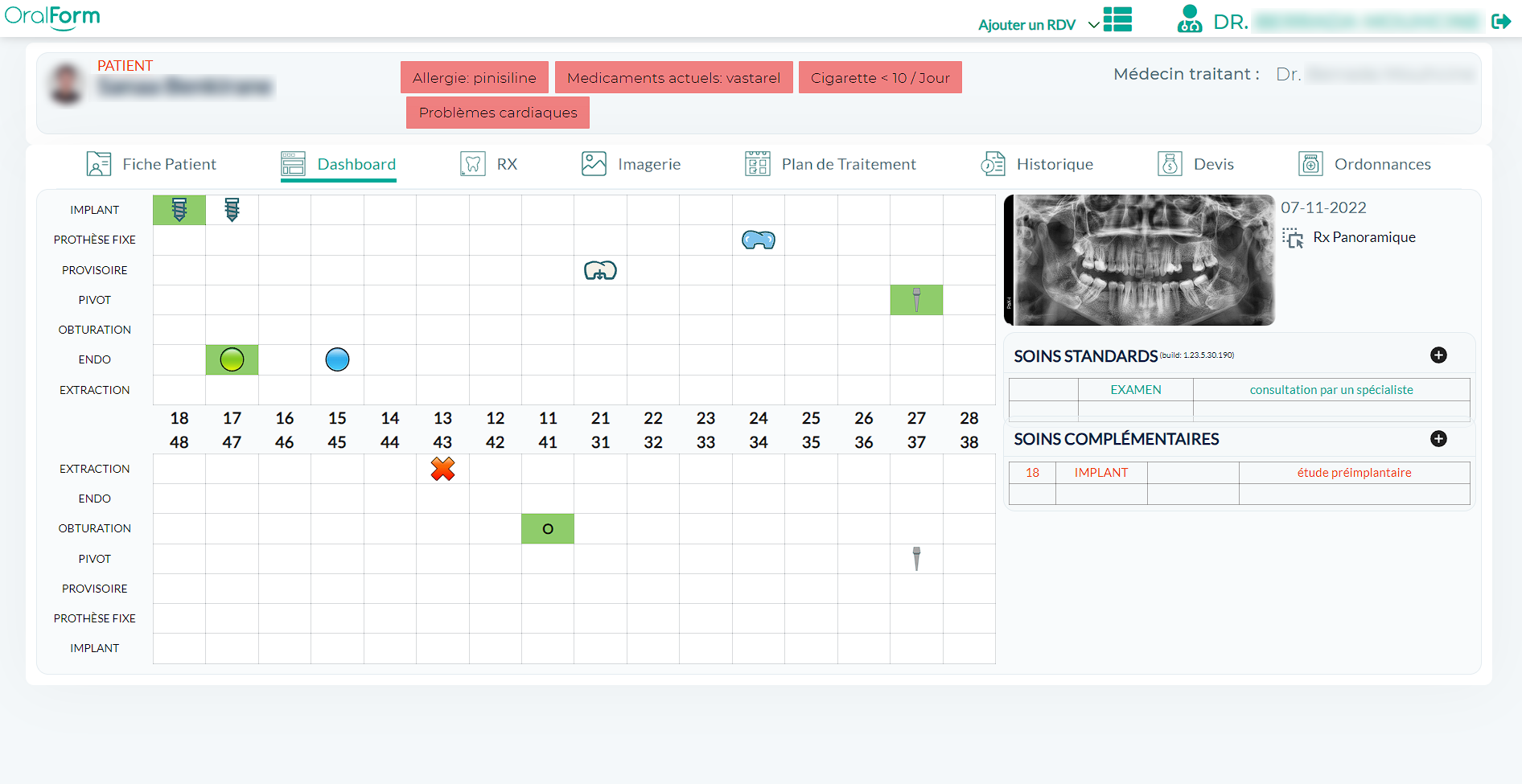
Task: Click lower IMPLANT row label
Action: [x=94, y=648]
